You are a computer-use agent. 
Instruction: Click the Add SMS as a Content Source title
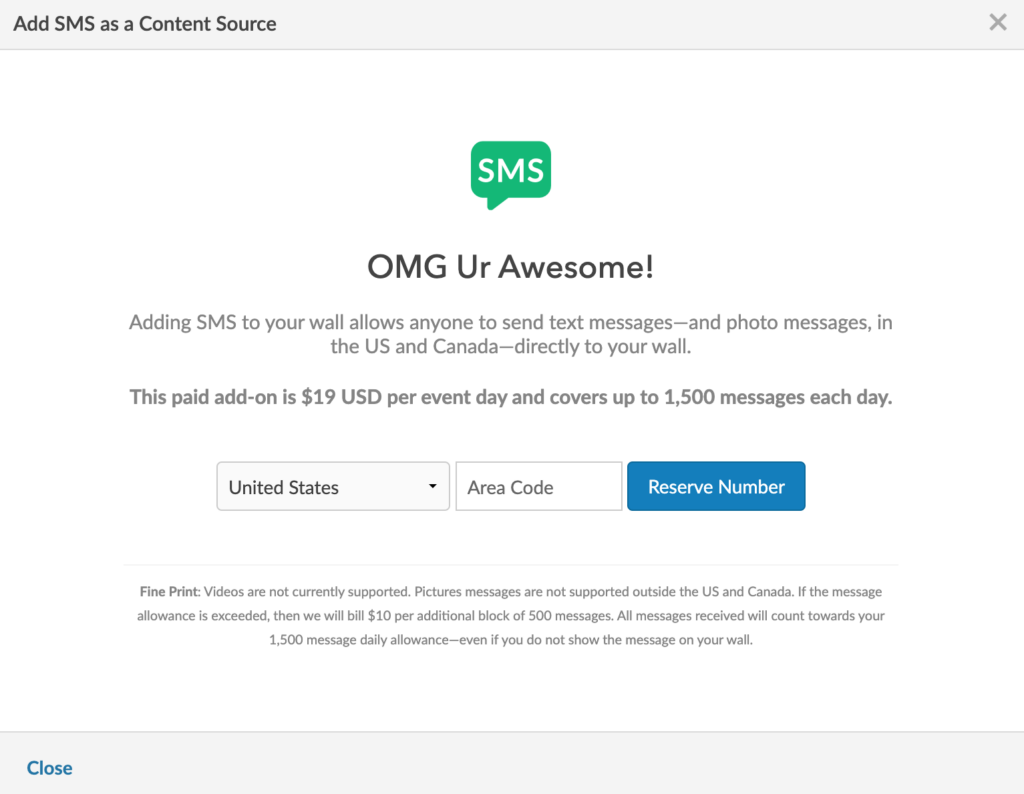click(x=144, y=23)
